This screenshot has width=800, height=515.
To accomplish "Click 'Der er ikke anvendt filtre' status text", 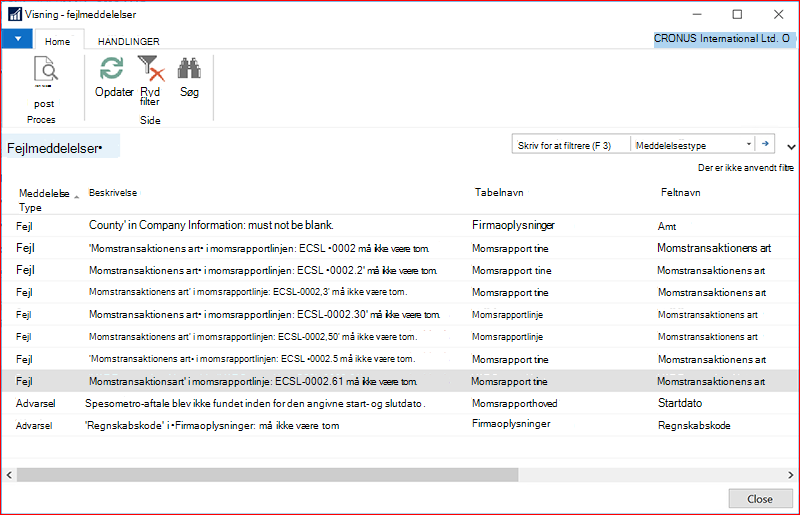I will pos(745,167).
